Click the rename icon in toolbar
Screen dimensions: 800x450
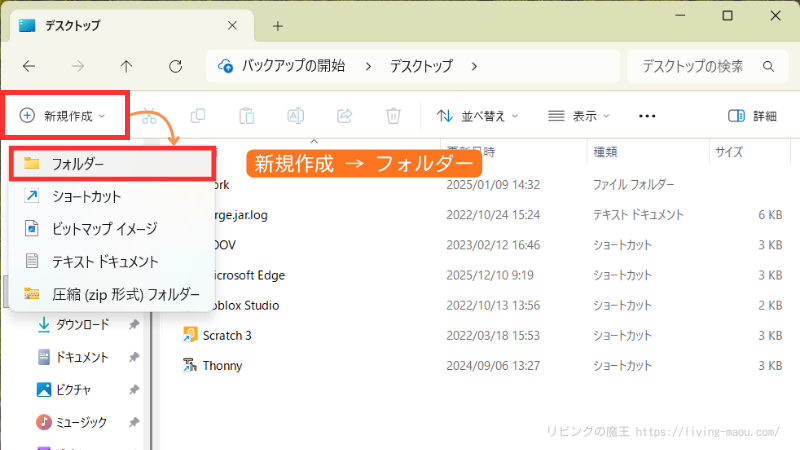[296, 116]
